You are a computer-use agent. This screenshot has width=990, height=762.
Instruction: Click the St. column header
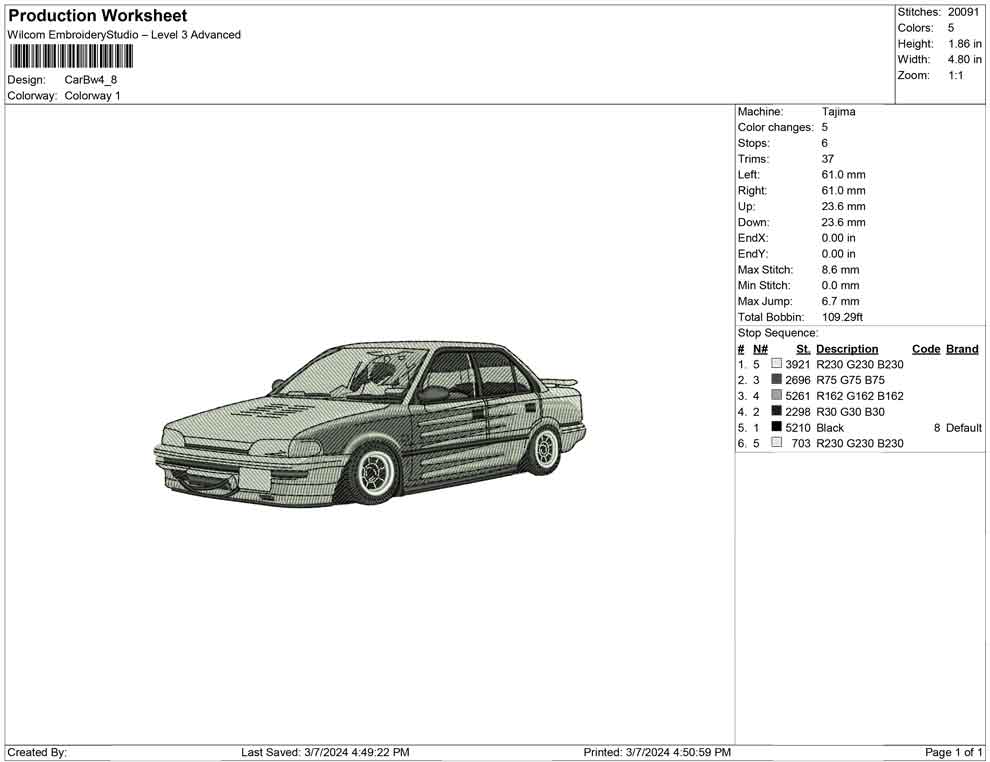point(802,349)
